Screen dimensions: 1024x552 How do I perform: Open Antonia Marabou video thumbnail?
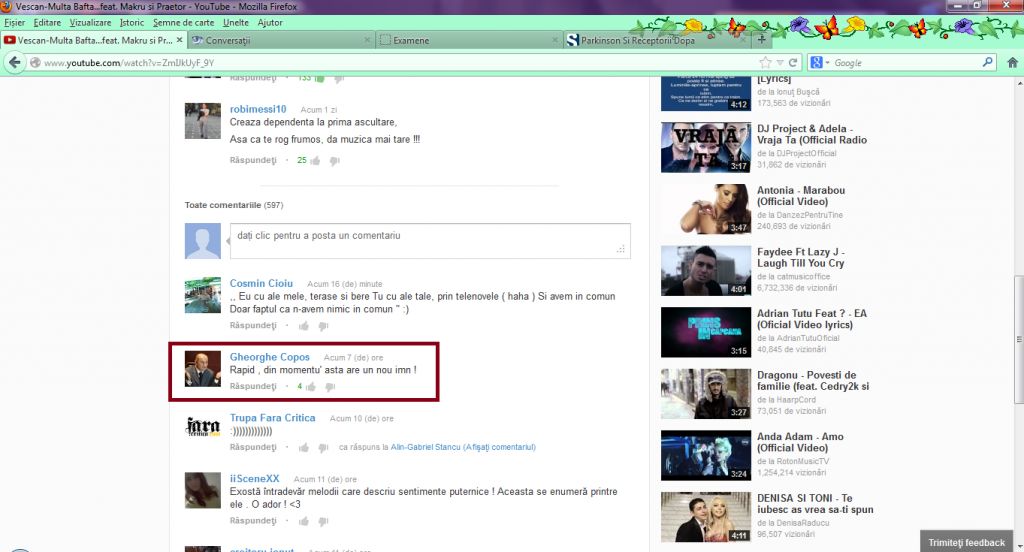pos(706,209)
